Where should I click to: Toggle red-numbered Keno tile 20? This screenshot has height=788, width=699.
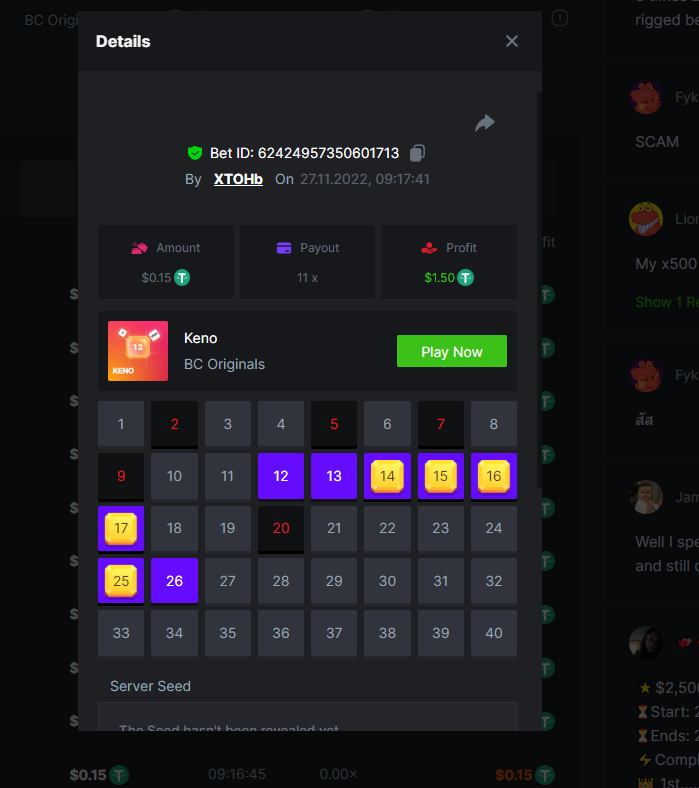(x=280, y=528)
